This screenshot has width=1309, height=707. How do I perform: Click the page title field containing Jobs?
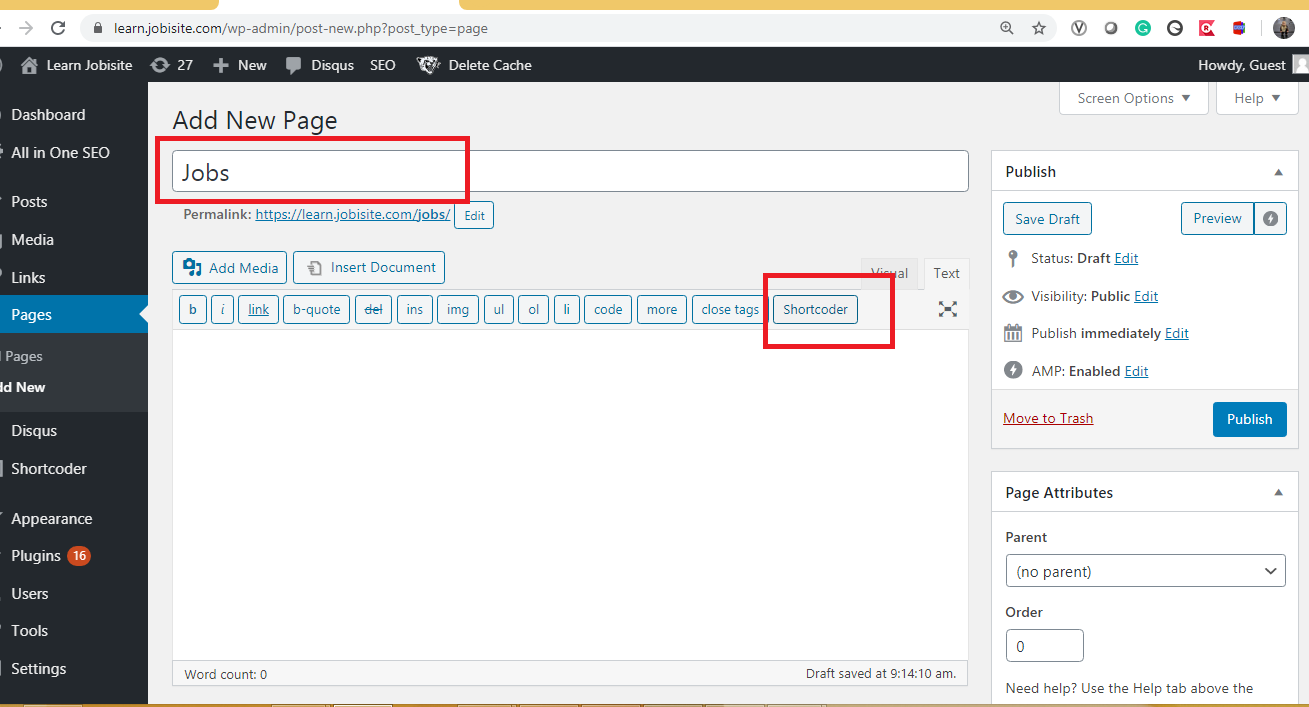(570, 172)
